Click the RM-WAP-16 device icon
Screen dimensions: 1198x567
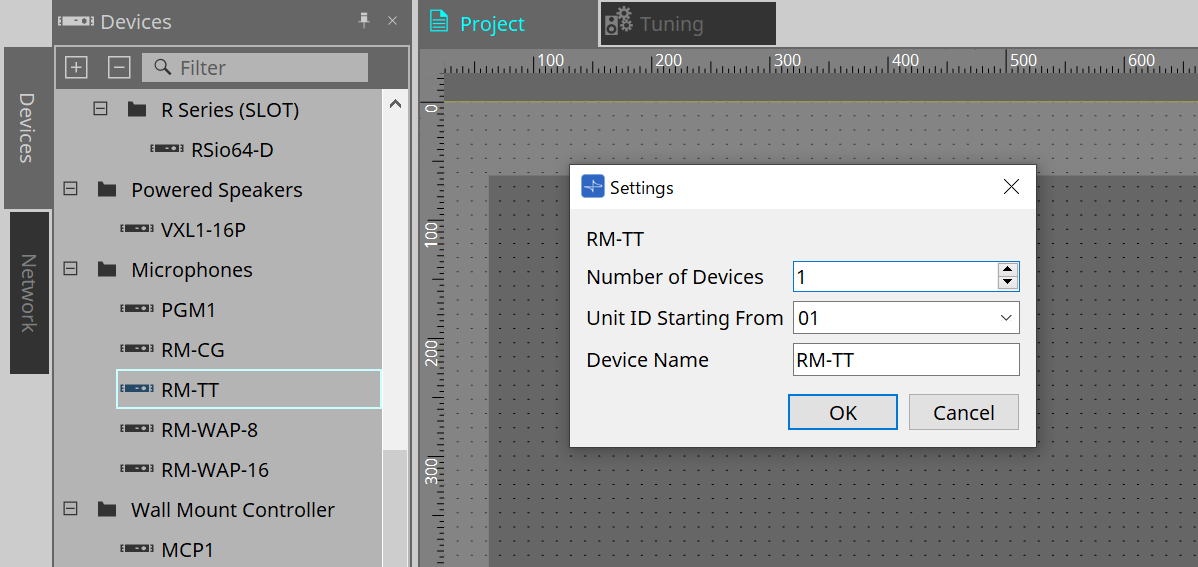tap(137, 469)
